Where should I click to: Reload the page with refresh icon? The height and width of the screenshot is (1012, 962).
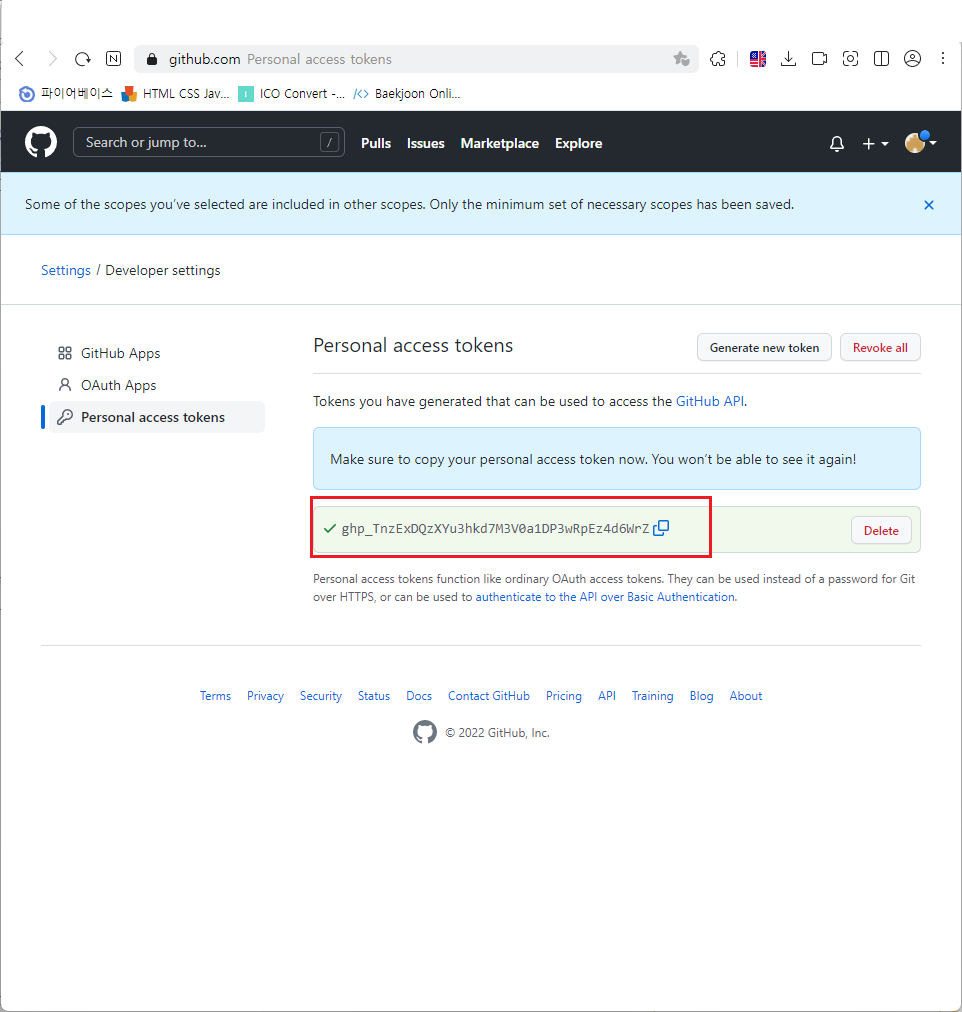point(83,59)
